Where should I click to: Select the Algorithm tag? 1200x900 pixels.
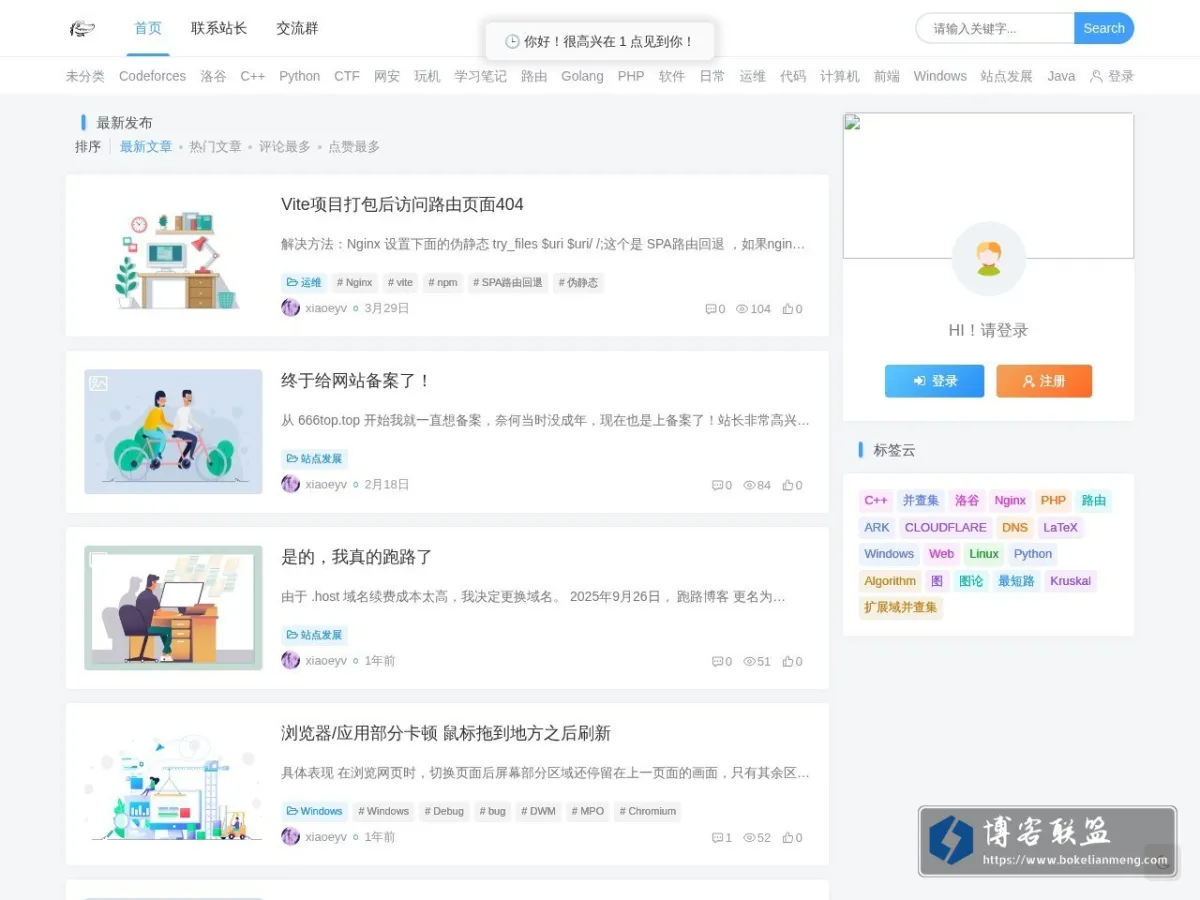point(890,581)
